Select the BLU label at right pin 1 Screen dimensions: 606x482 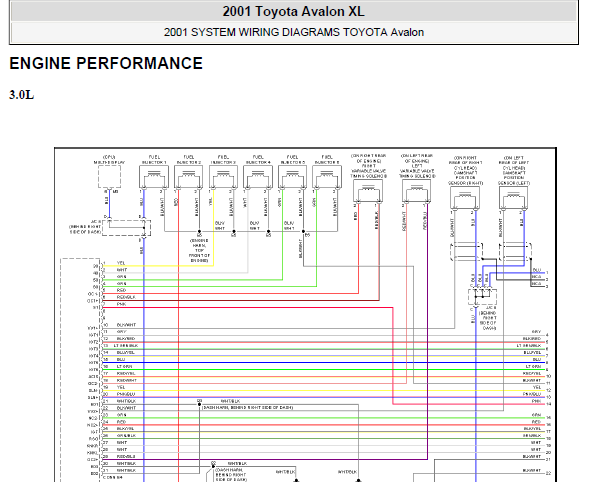point(537,270)
